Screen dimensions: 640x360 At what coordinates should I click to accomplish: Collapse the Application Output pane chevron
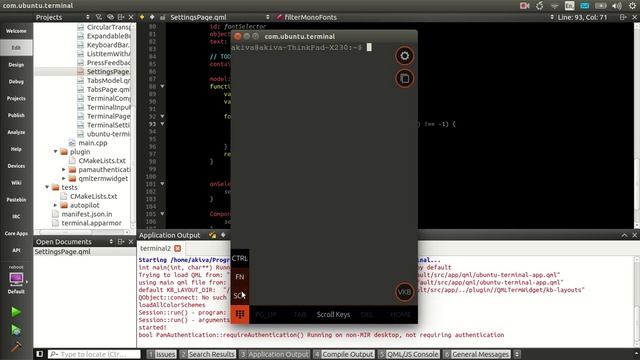[624, 235]
